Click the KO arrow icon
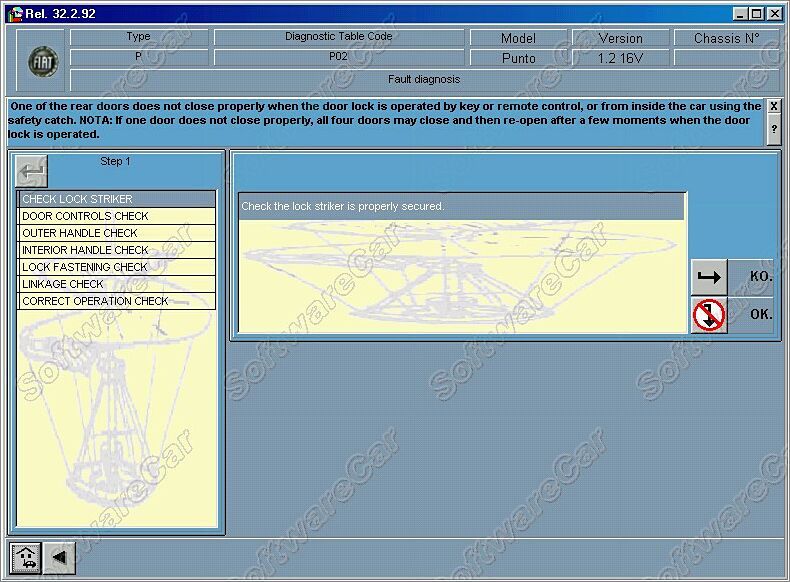The image size is (790, 582). click(709, 278)
